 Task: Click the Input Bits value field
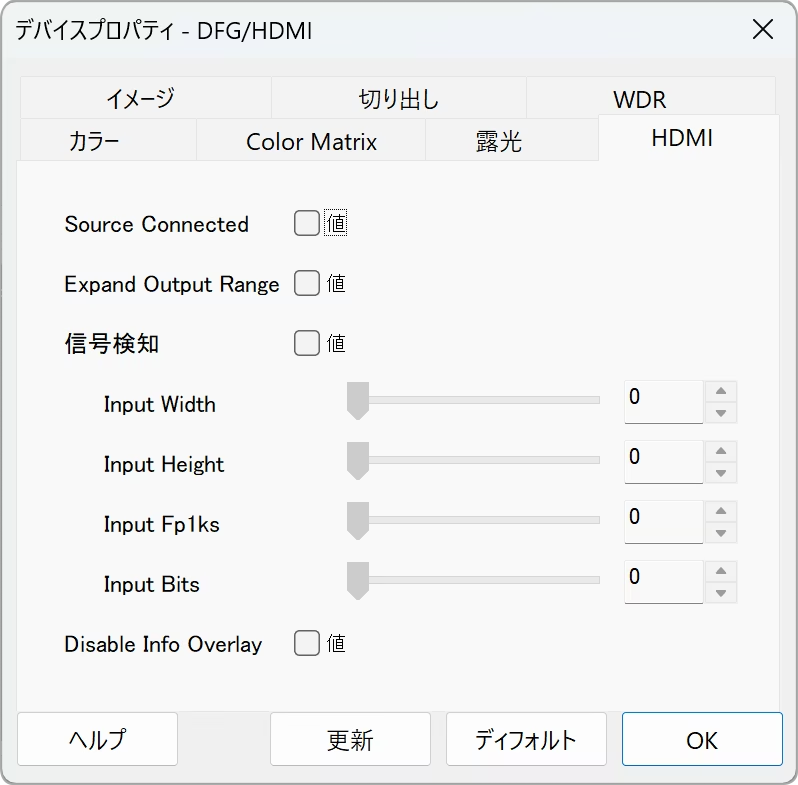(x=662, y=580)
